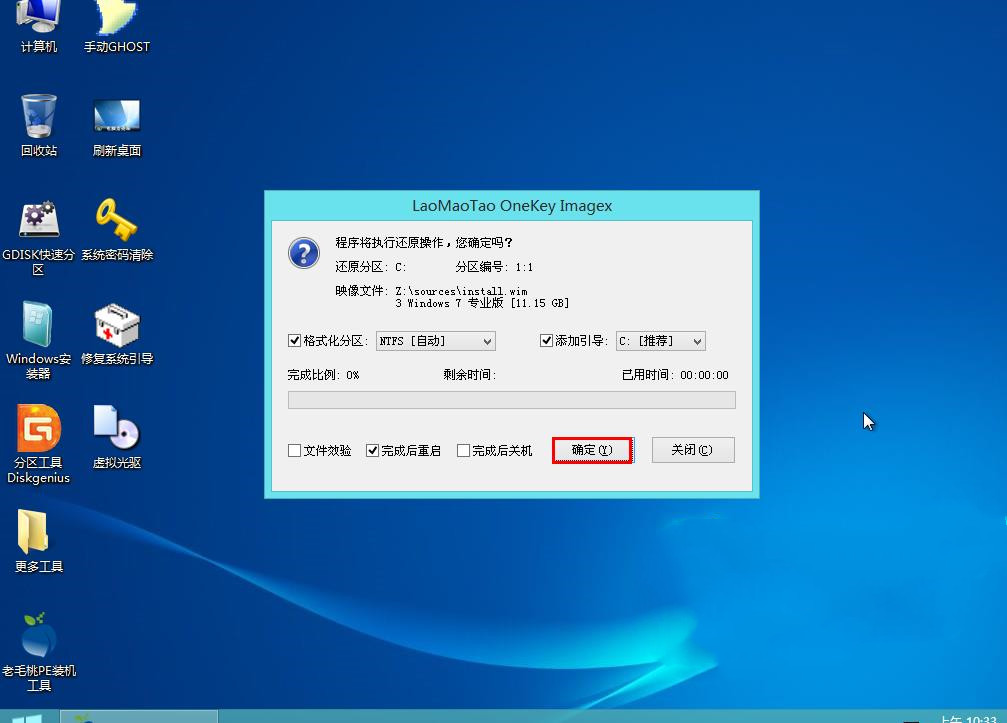Viewport: 1007px width, 723px height.
Task: Open GDISK快速分区 tool icon
Action: pos(39,238)
